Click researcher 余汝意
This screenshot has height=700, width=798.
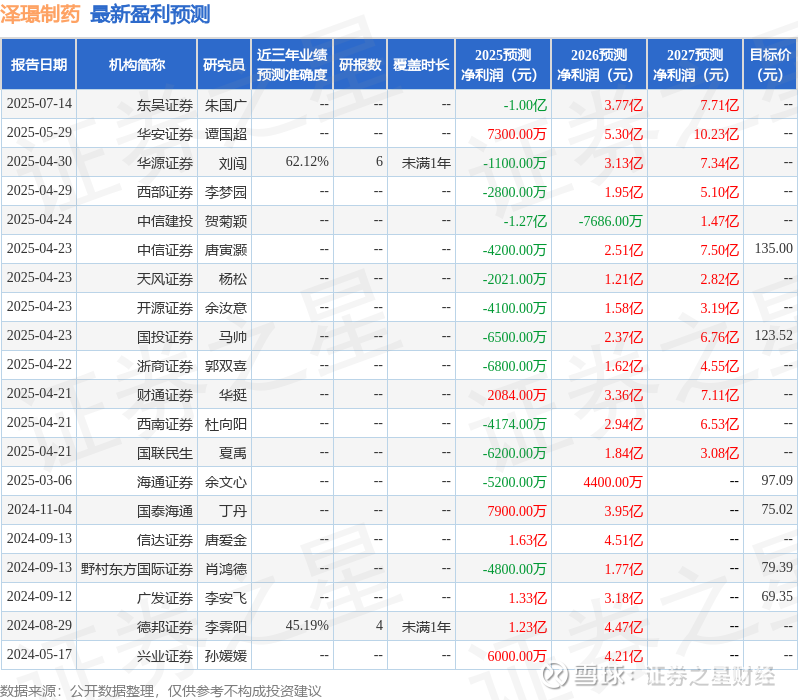225,309
